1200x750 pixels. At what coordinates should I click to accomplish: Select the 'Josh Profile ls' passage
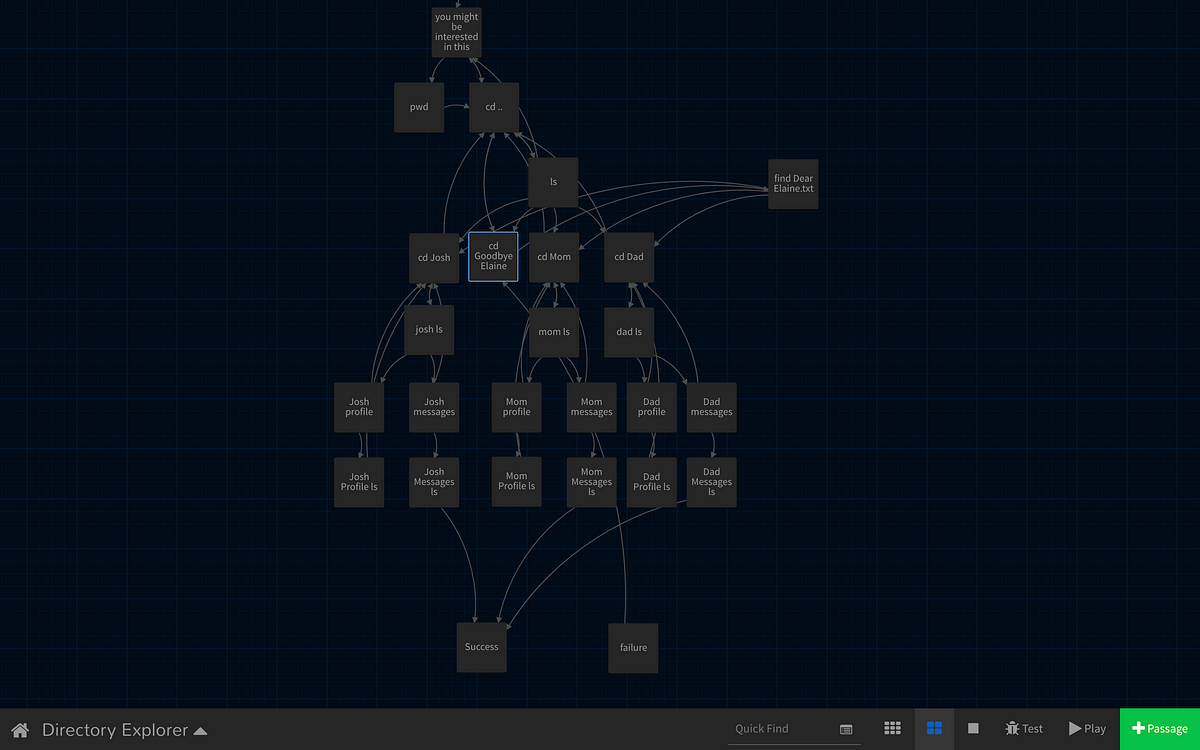coord(359,482)
